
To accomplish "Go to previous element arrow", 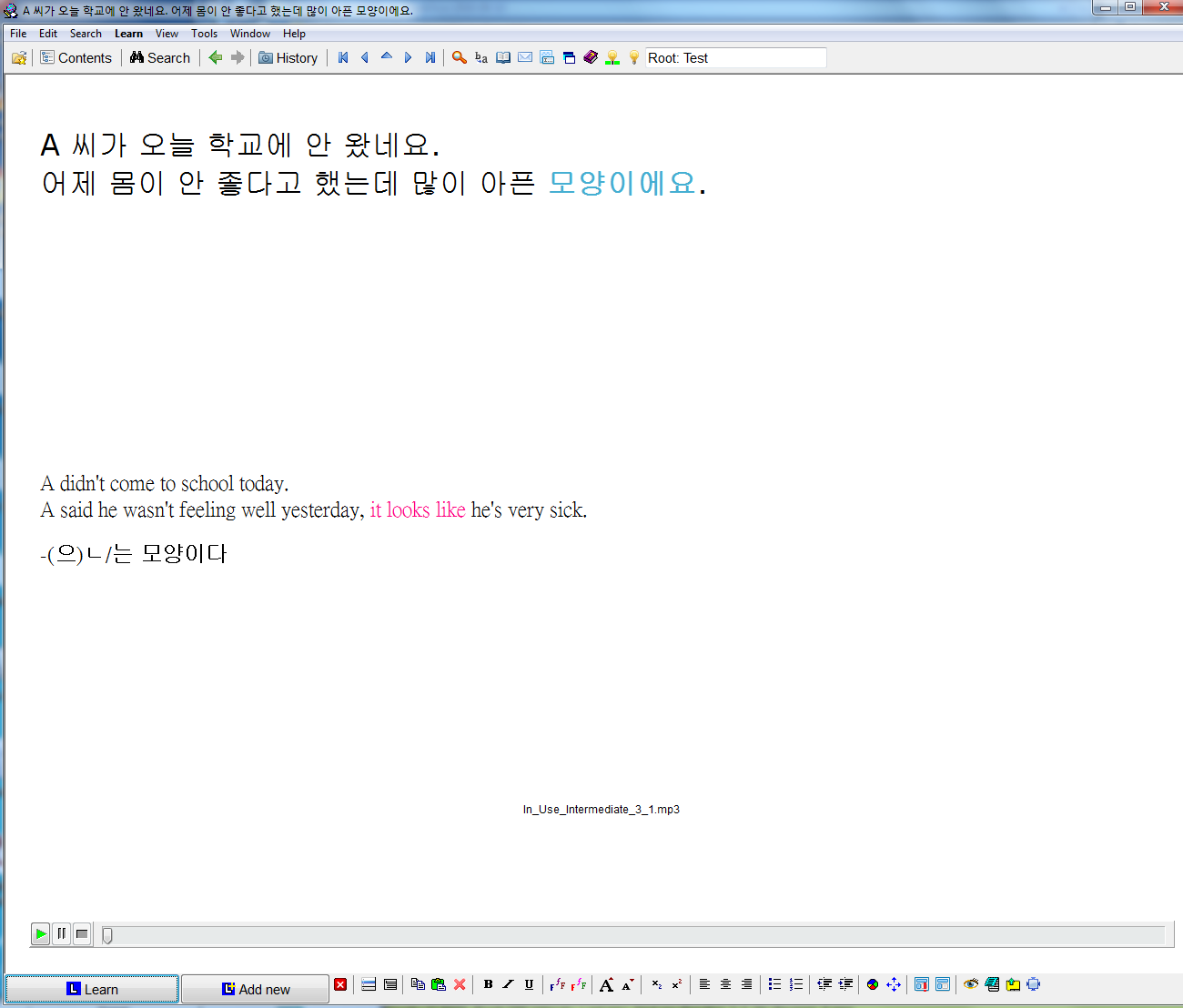I will [x=365, y=57].
